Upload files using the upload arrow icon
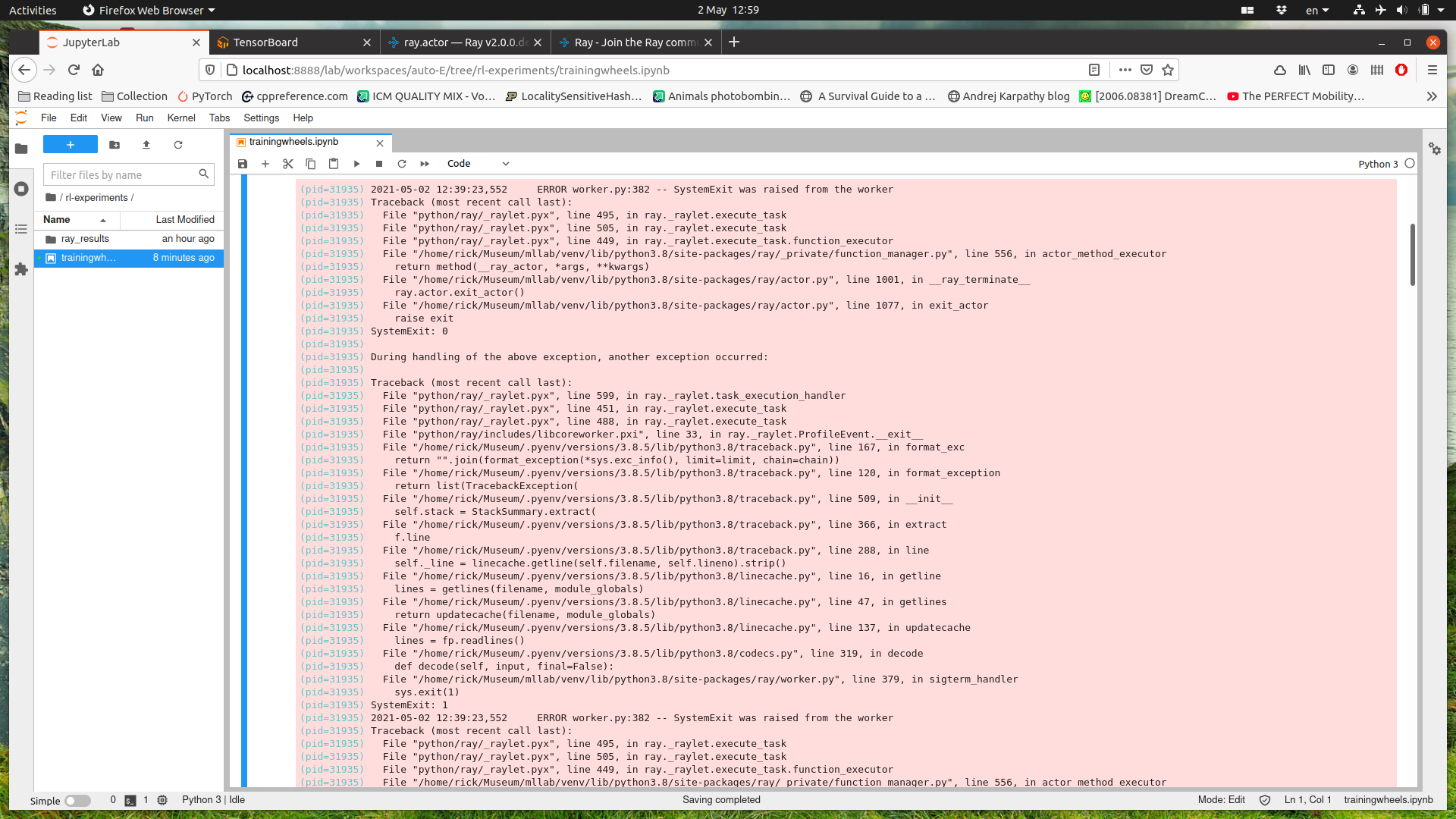 [x=146, y=145]
